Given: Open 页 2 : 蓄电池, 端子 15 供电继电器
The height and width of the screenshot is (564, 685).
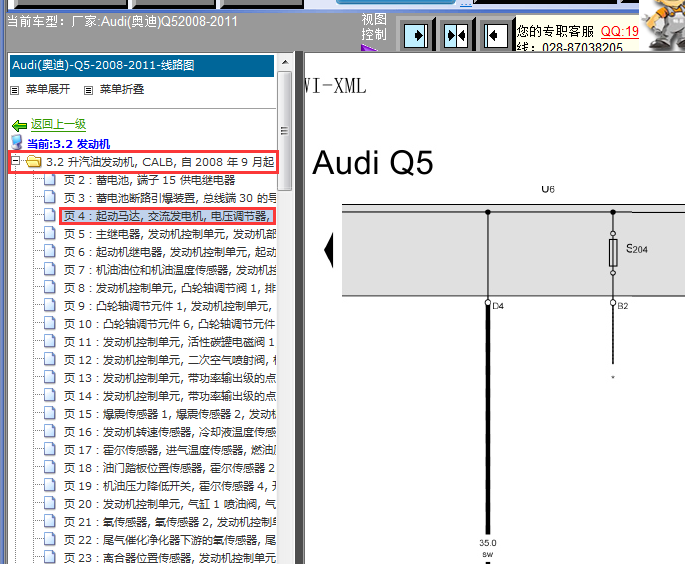Looking at the screenshot, I should coord(149,180).
